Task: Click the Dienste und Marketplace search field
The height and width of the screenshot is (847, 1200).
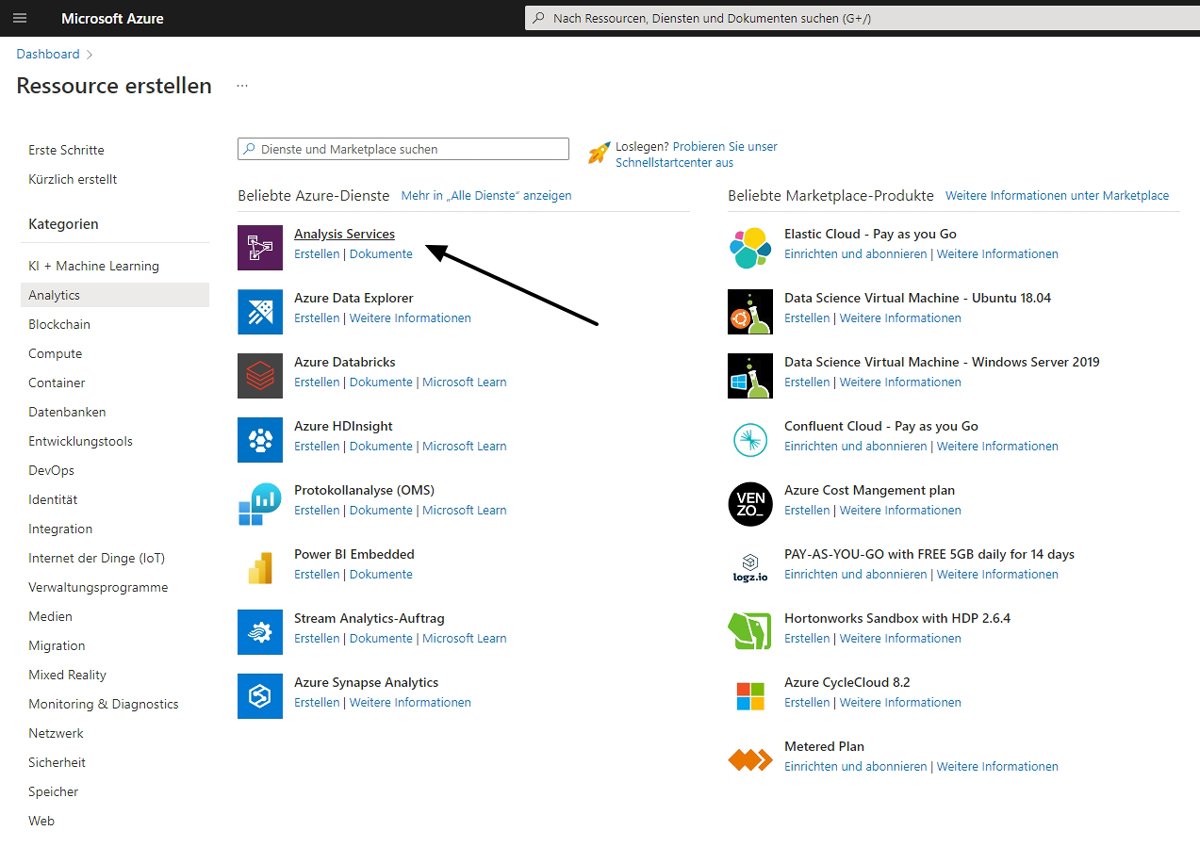Action: pos(403,148)
